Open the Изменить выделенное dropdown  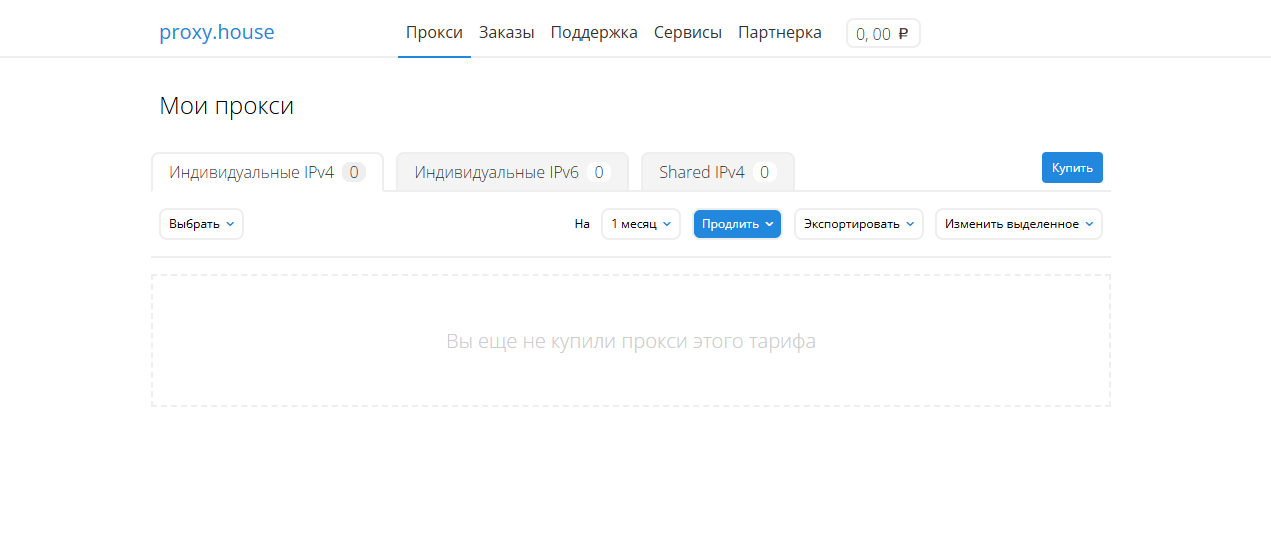pyautogui.click(x=1019, y=224)
